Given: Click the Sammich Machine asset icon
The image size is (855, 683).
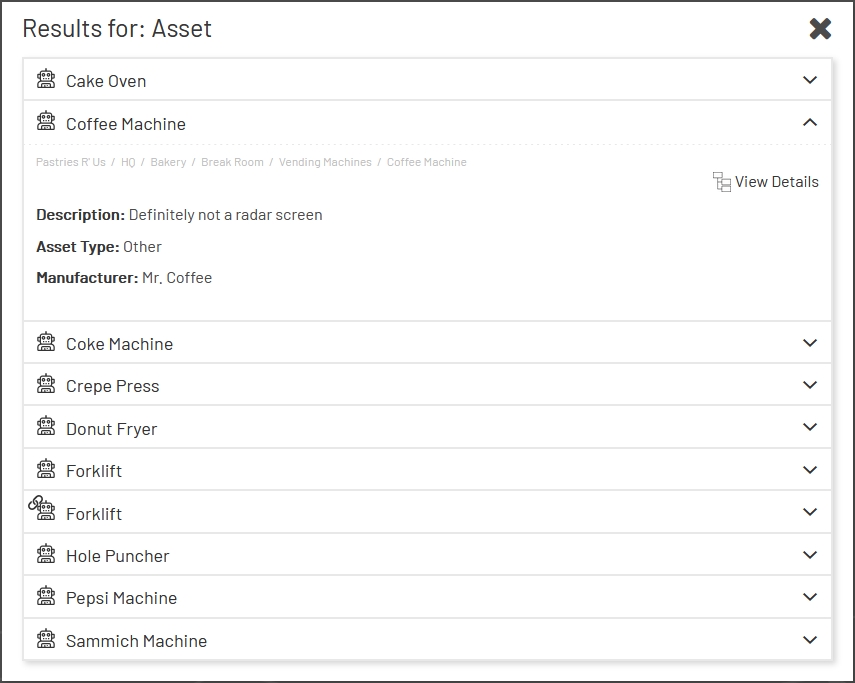Looking at the screenshot, I should [46, 640].
